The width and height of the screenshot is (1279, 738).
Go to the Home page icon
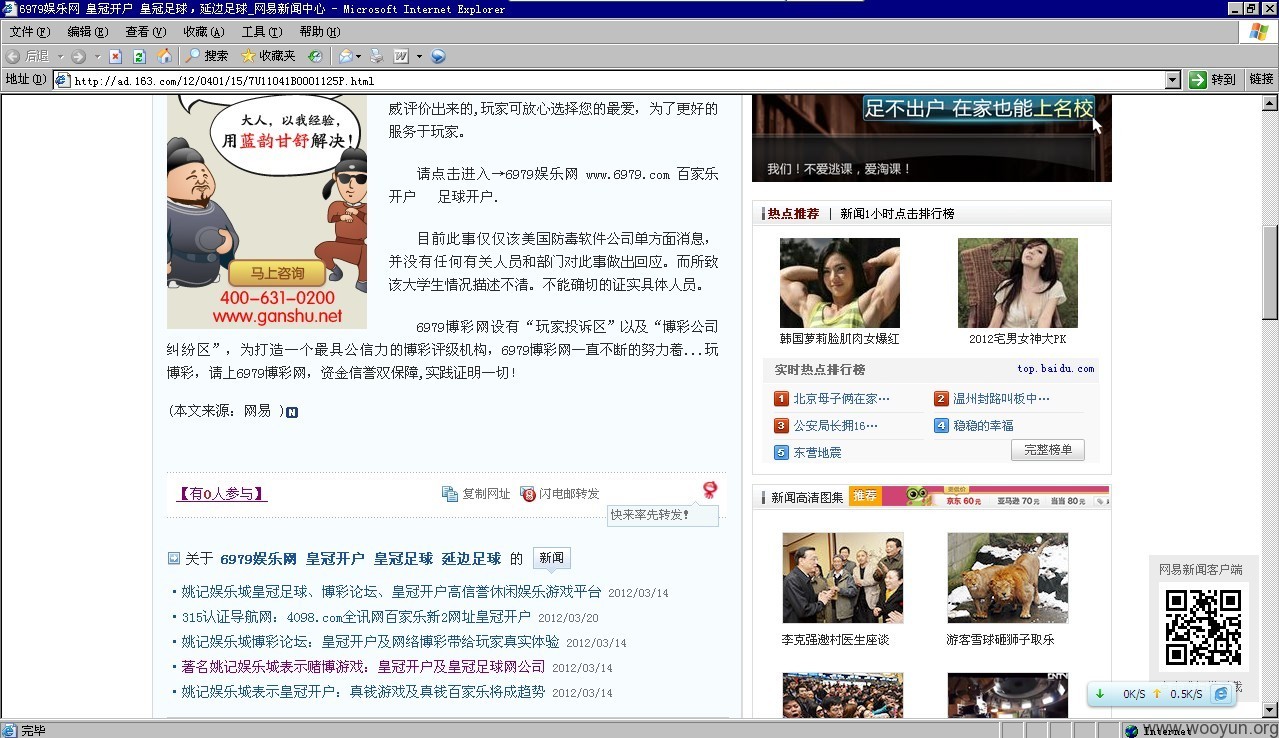164,56
